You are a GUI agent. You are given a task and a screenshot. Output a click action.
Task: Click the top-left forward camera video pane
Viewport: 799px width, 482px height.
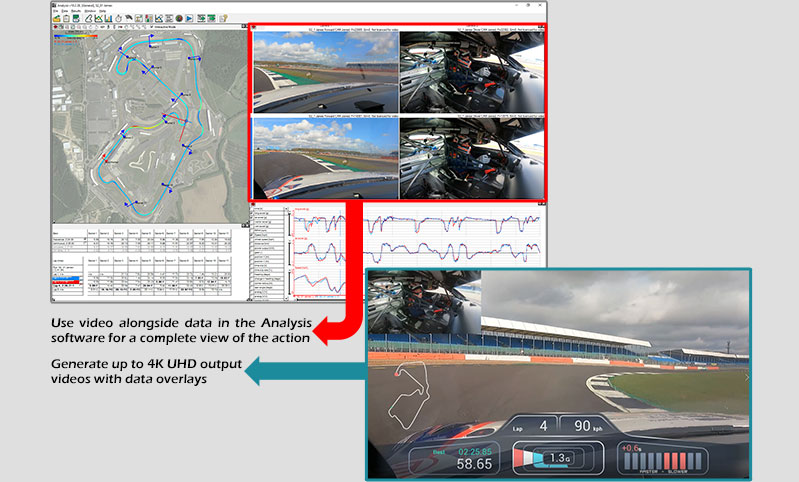tap(324, 74)
